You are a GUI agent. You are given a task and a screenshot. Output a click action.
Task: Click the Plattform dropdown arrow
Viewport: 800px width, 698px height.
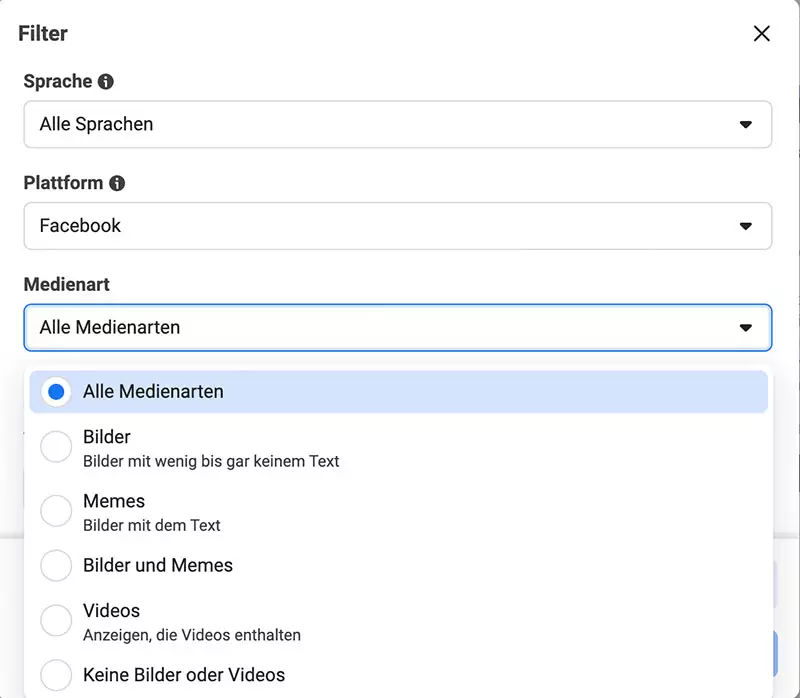pyautogui.click(x=745, y=226)
